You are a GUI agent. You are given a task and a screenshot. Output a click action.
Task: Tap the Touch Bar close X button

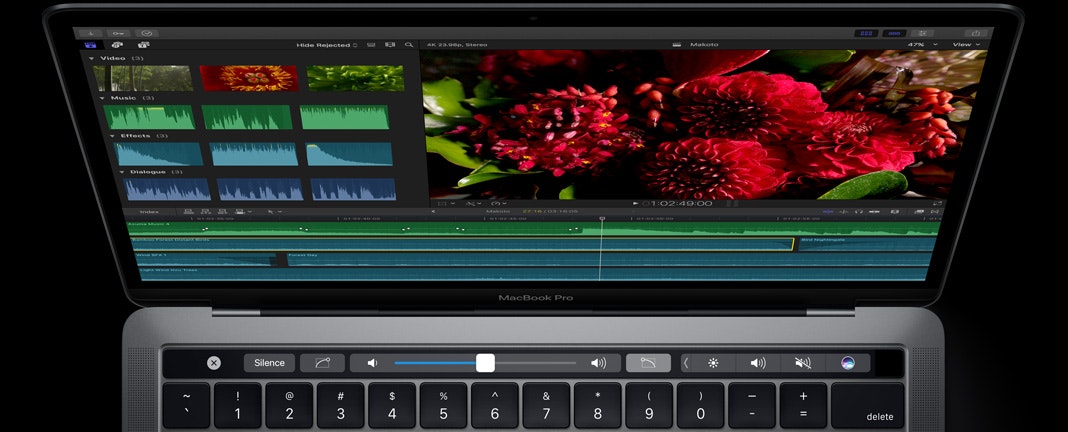pos(214,363)
